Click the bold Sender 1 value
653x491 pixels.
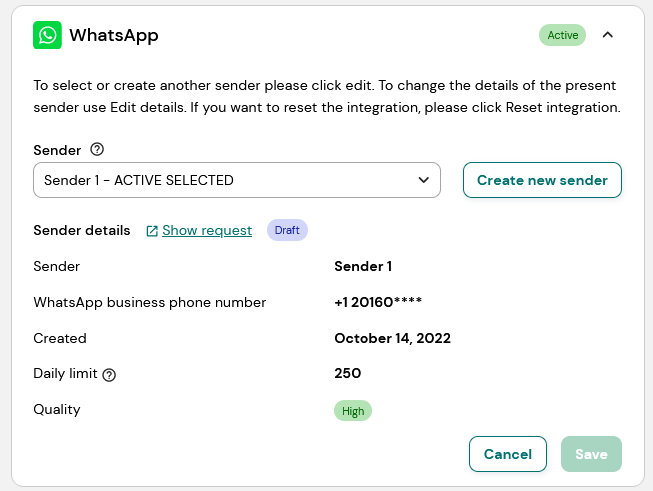click(x=363, y=266)
